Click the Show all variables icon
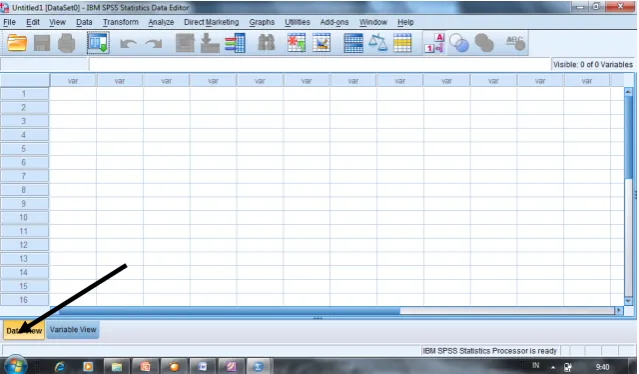The width and height of the screenshot is (639, 374). pos(484,43)
